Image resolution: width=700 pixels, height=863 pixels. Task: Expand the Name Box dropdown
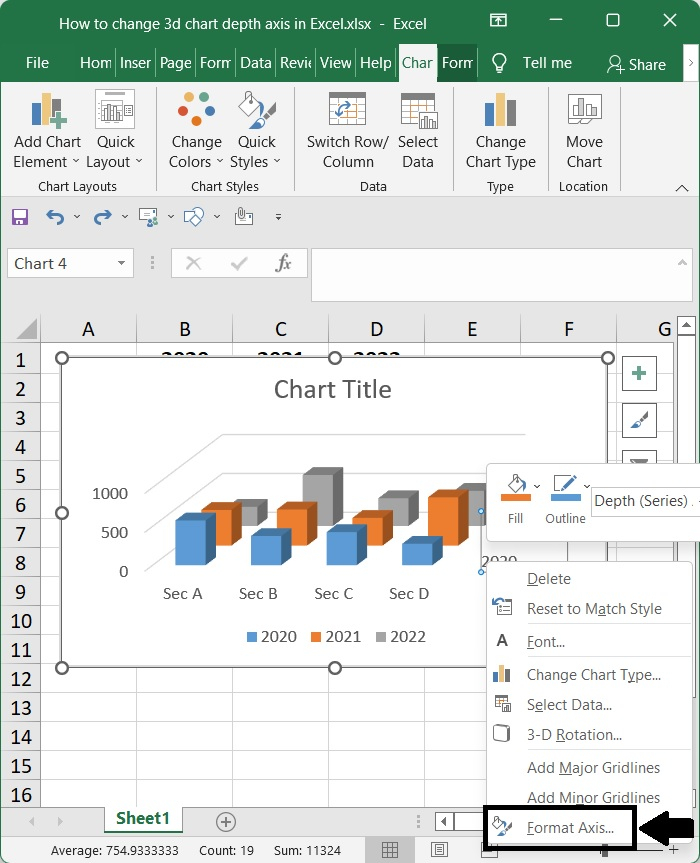tap(121, 263)
